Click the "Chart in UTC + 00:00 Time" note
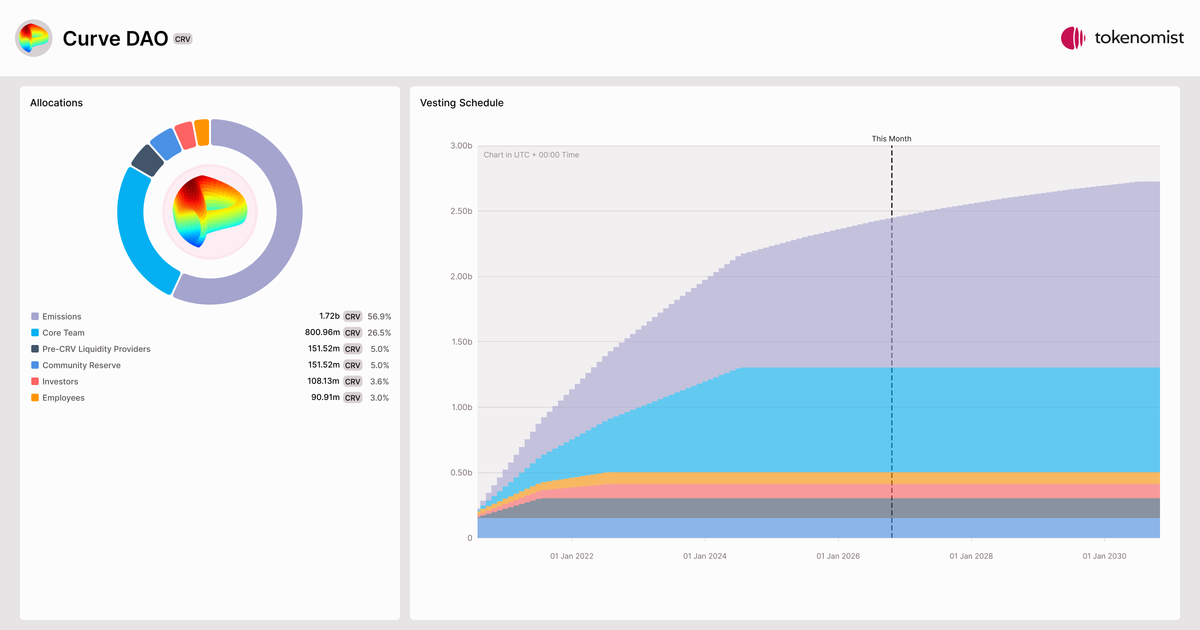 531,155
